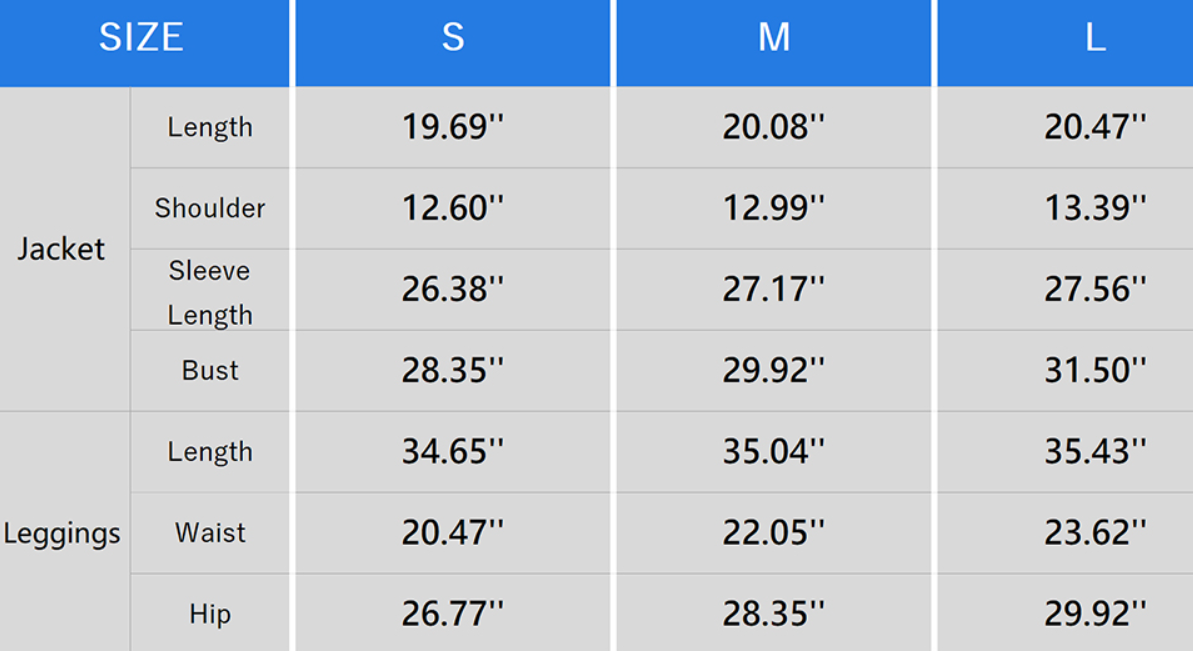Click the 31.50'' bust value for L
This screenshot has height=651, width=1193.
[1095, 370]
